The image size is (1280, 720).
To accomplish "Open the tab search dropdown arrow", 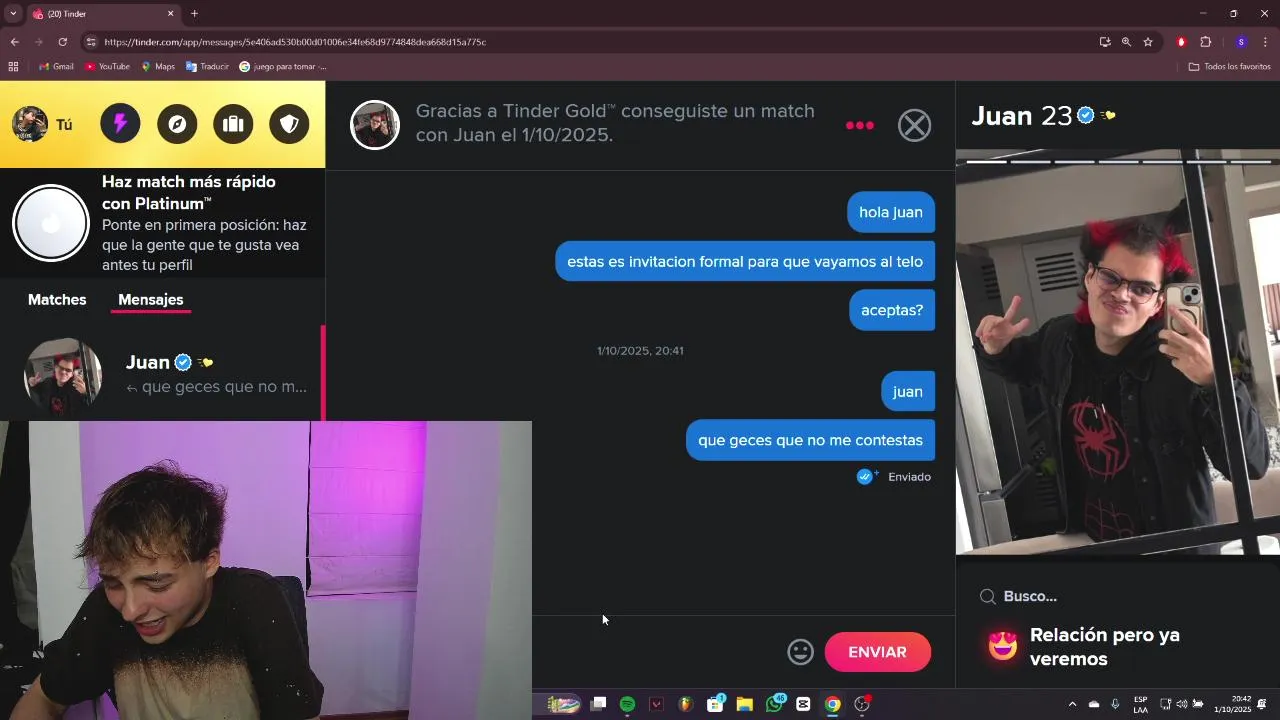I will [13, 14].
